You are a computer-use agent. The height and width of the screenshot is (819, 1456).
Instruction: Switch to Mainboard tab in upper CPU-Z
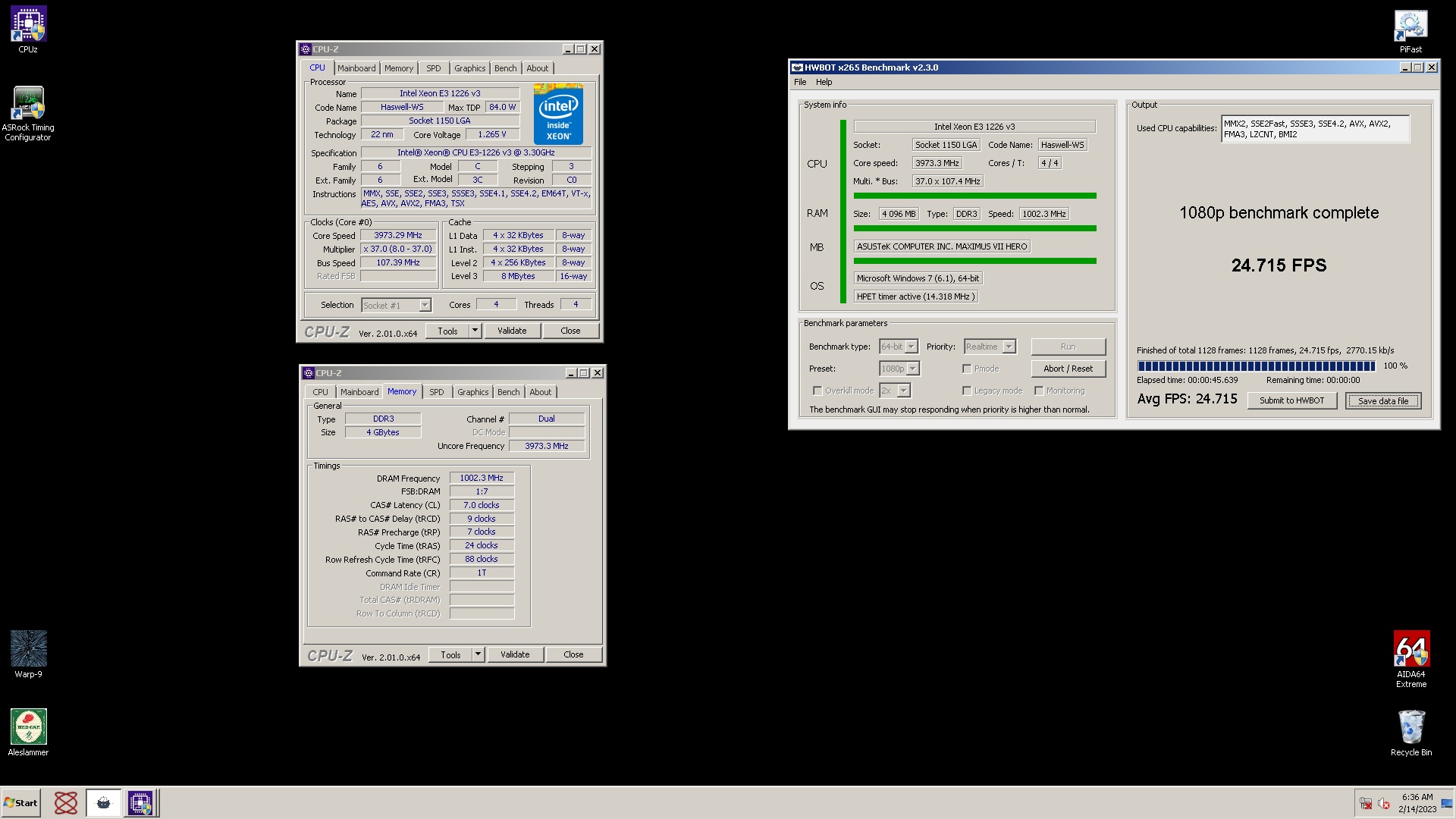(x=356, y=68)
